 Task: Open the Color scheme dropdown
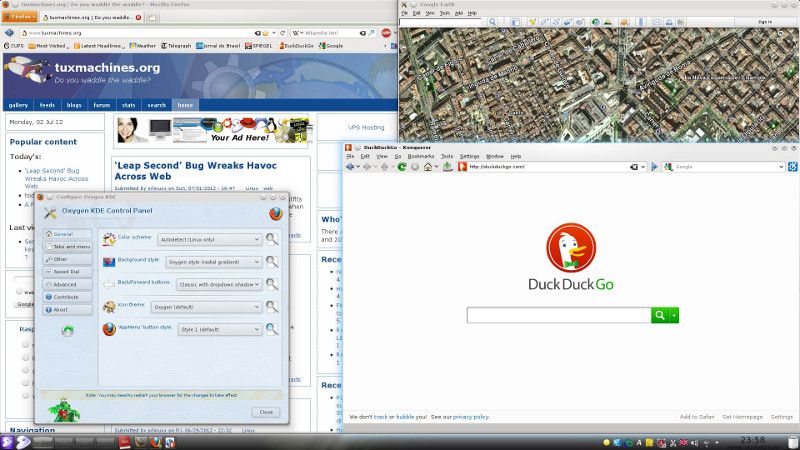click(x=210, y=239)
